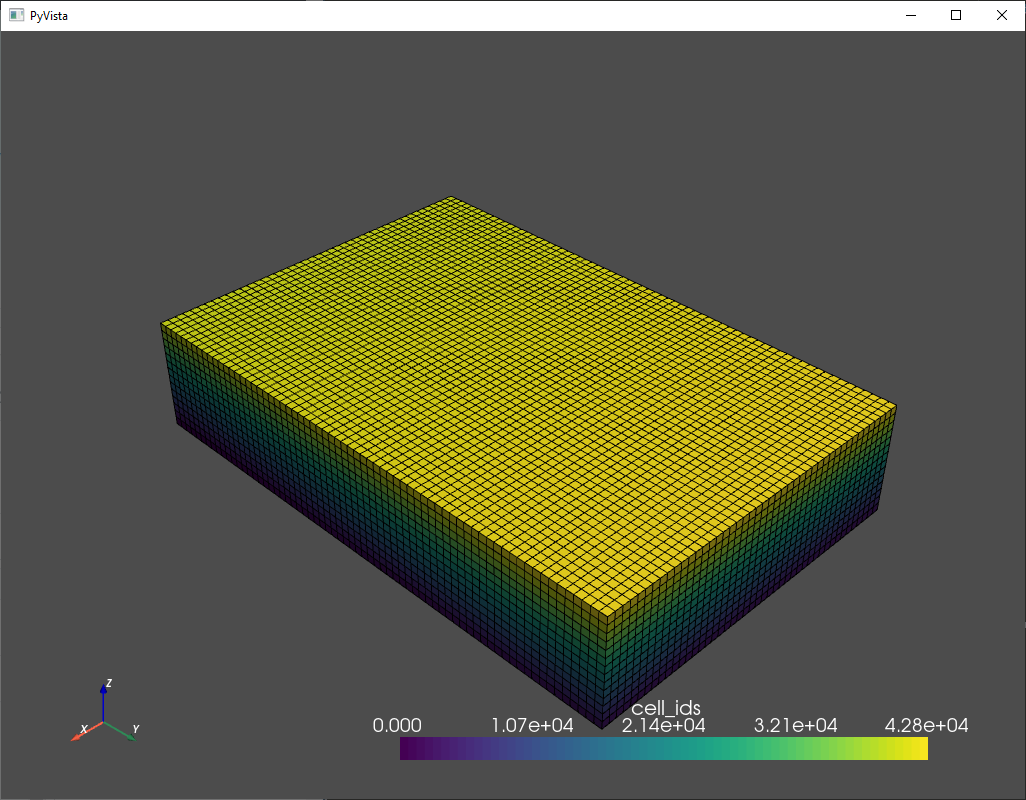Image resolution: width=1026 pixels, height=800 pixels.
Task: Click the XYZ orientation axes widget
Action: (105, 710)
